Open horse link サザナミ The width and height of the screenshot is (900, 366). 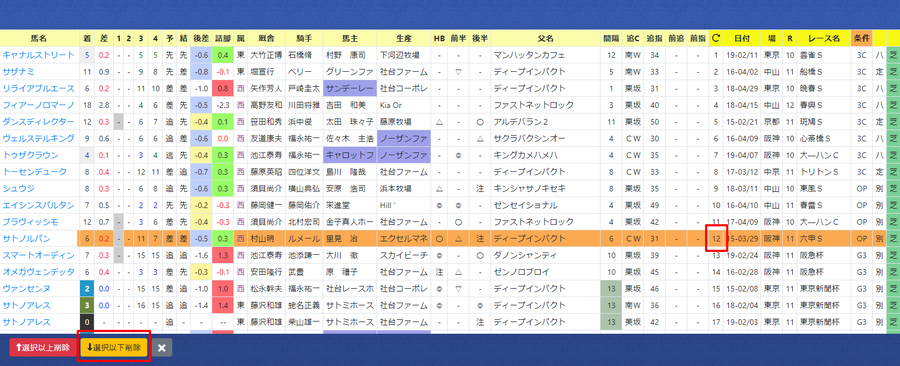[18, 72]
